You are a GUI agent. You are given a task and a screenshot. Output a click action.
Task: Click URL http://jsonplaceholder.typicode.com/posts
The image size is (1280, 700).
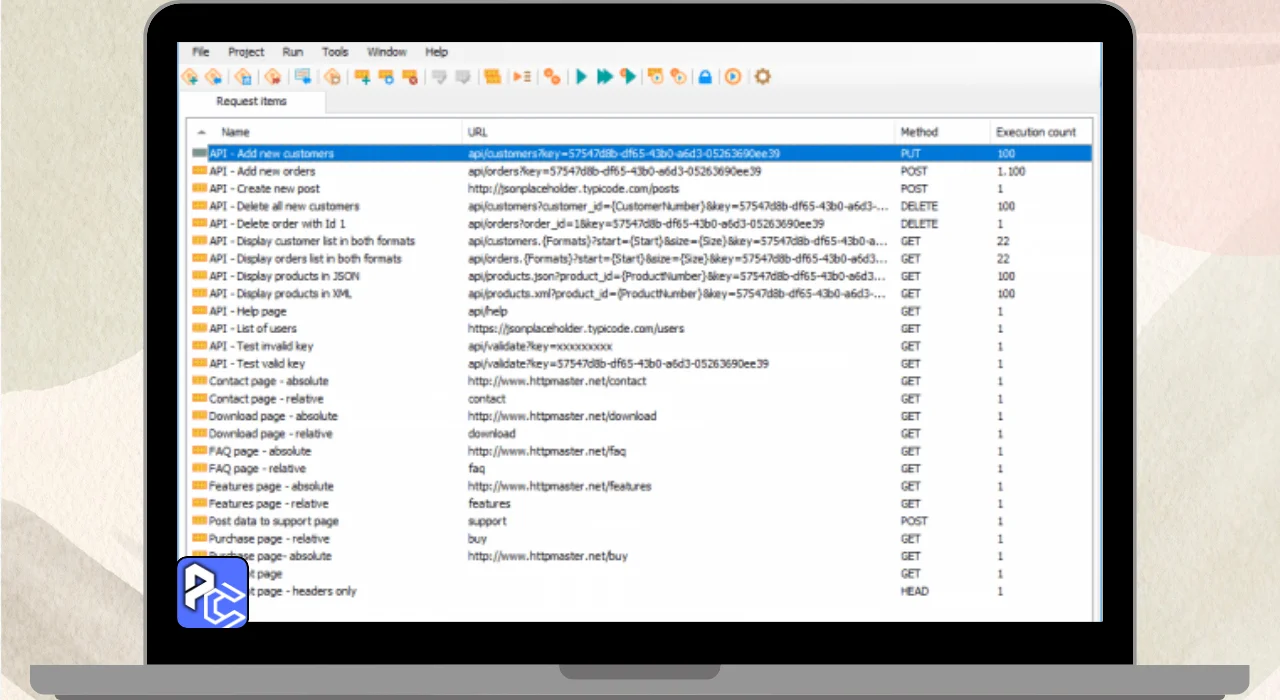click(x=573, y=189)
